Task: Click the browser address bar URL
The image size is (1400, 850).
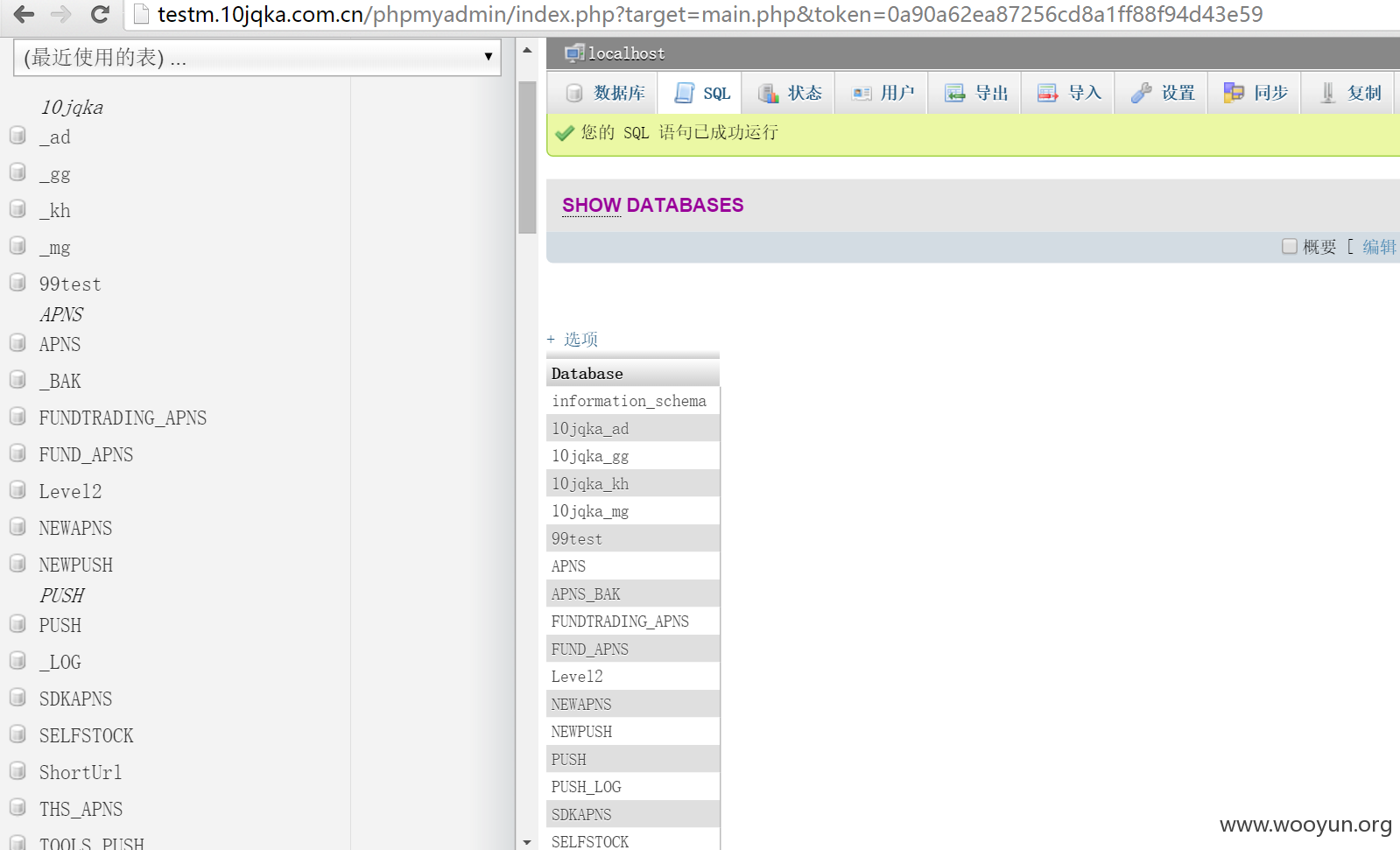Action: pos(710,14)
